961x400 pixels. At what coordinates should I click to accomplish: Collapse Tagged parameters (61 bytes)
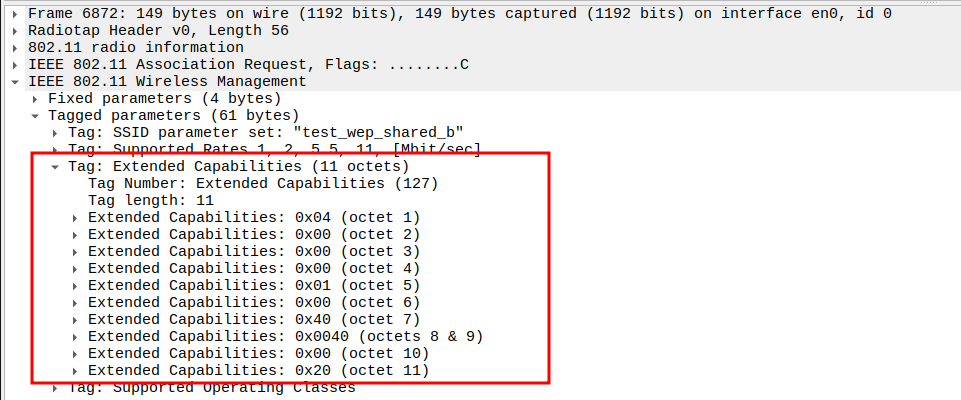pyautogui.click(x=36, y=115)
